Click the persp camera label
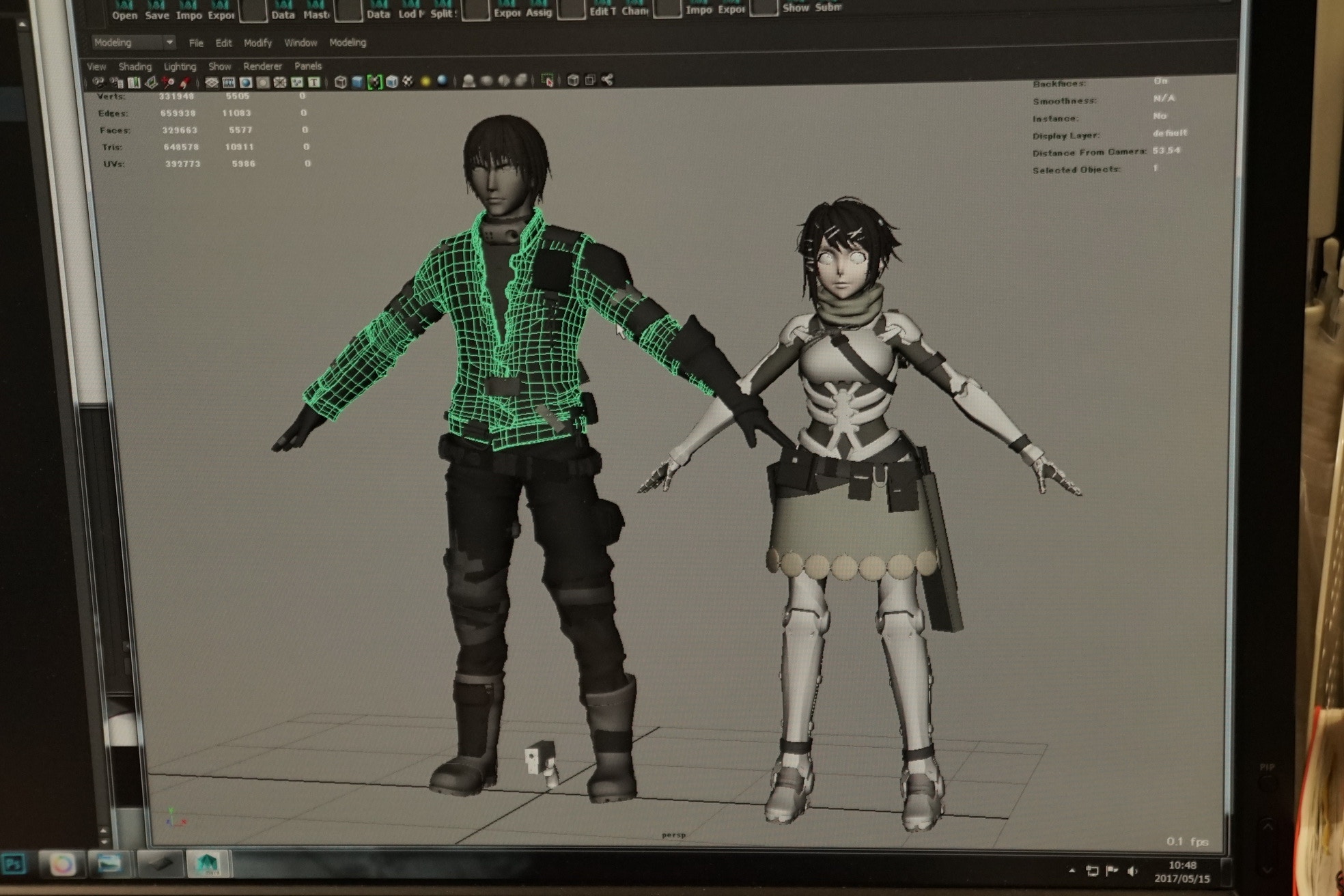Image resolution: width=1344 pixels, height=896 pixels. pos(673,835)
